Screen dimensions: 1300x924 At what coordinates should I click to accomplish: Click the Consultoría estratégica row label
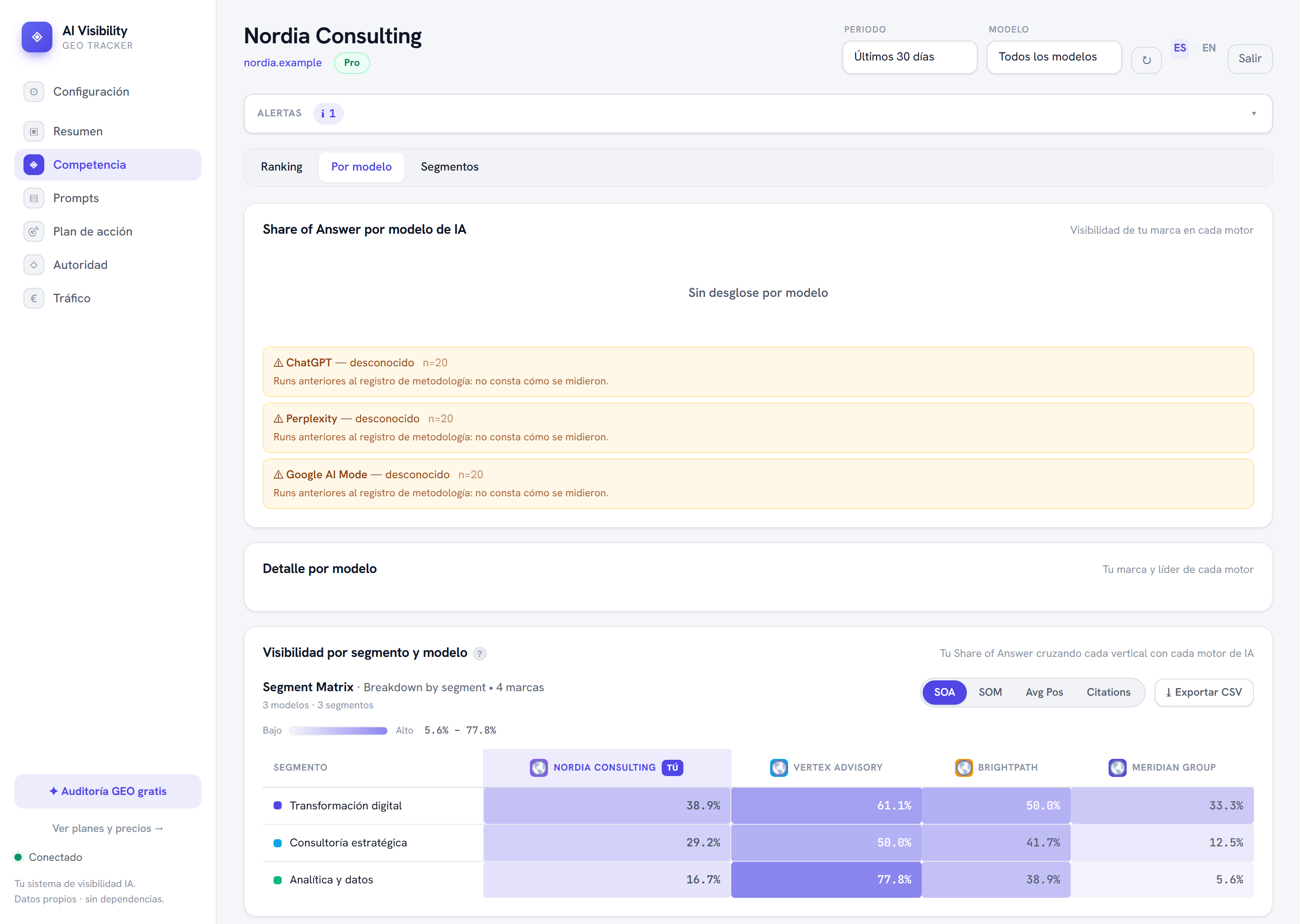point(348,843)
